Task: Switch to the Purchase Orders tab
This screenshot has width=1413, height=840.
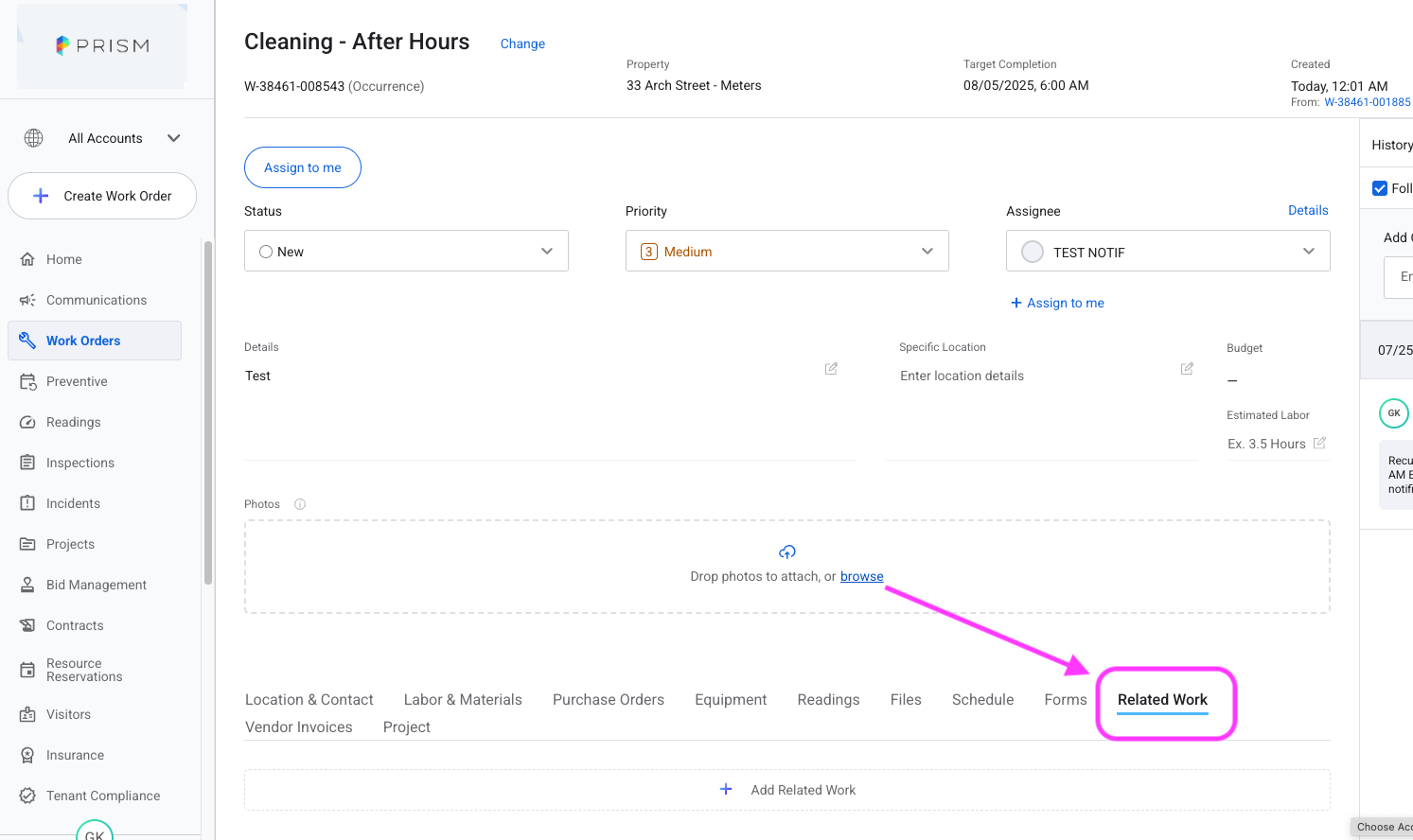Action: point(609,700)
